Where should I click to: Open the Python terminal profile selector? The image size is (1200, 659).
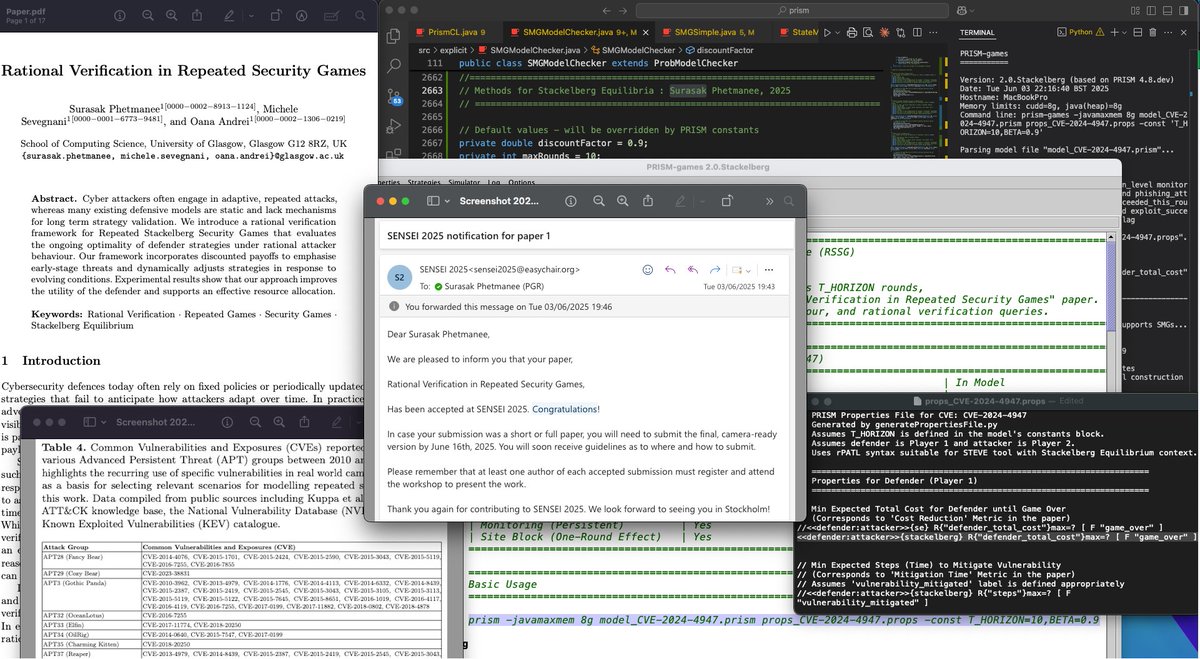(1080, 32)
